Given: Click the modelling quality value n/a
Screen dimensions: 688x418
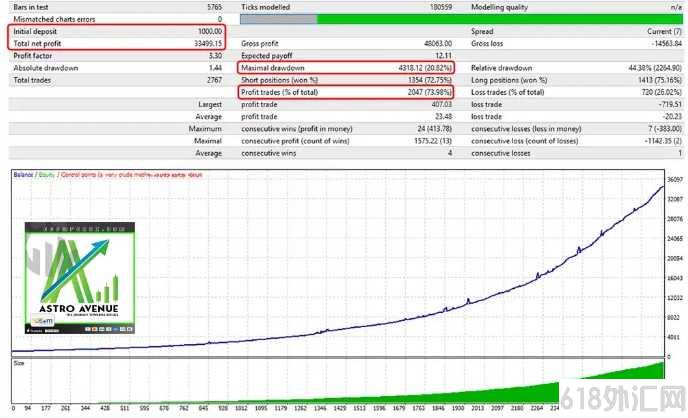Looking at the screenshot, I should tap(676, 7).
